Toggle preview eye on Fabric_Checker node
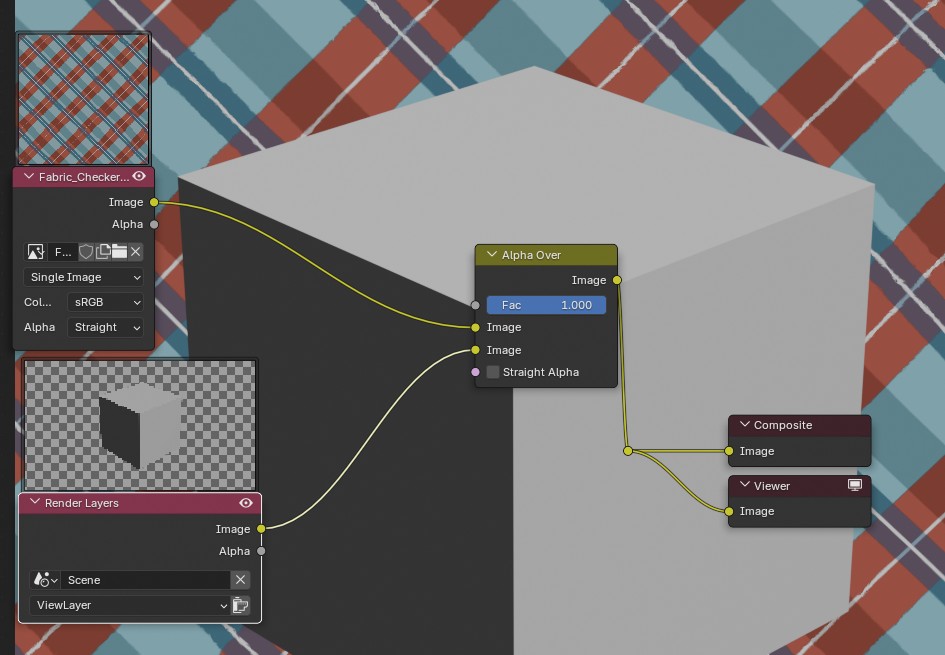Viewport: 945px width, 655px height. click(139, 177)
